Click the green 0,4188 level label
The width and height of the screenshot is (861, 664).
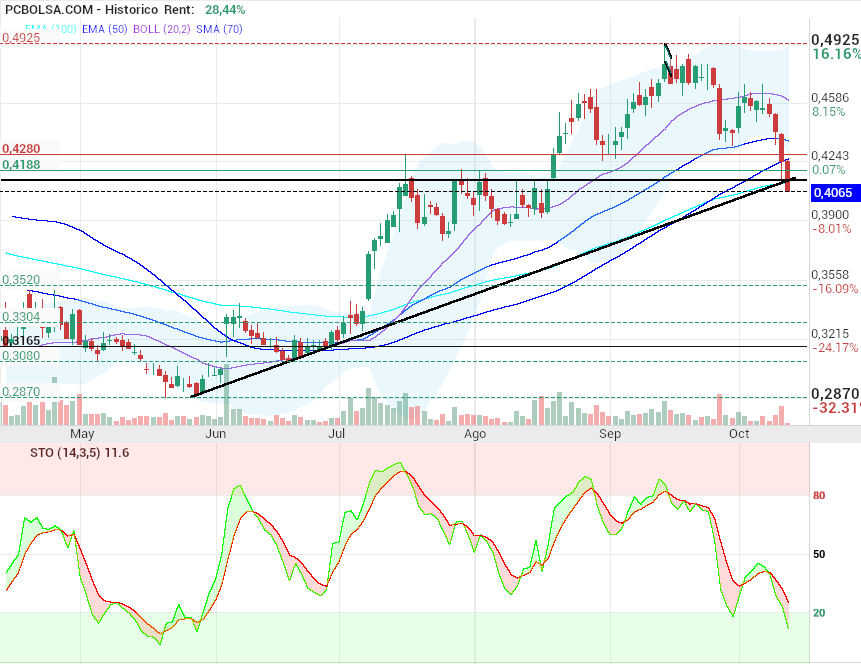[x=21, y=164]
